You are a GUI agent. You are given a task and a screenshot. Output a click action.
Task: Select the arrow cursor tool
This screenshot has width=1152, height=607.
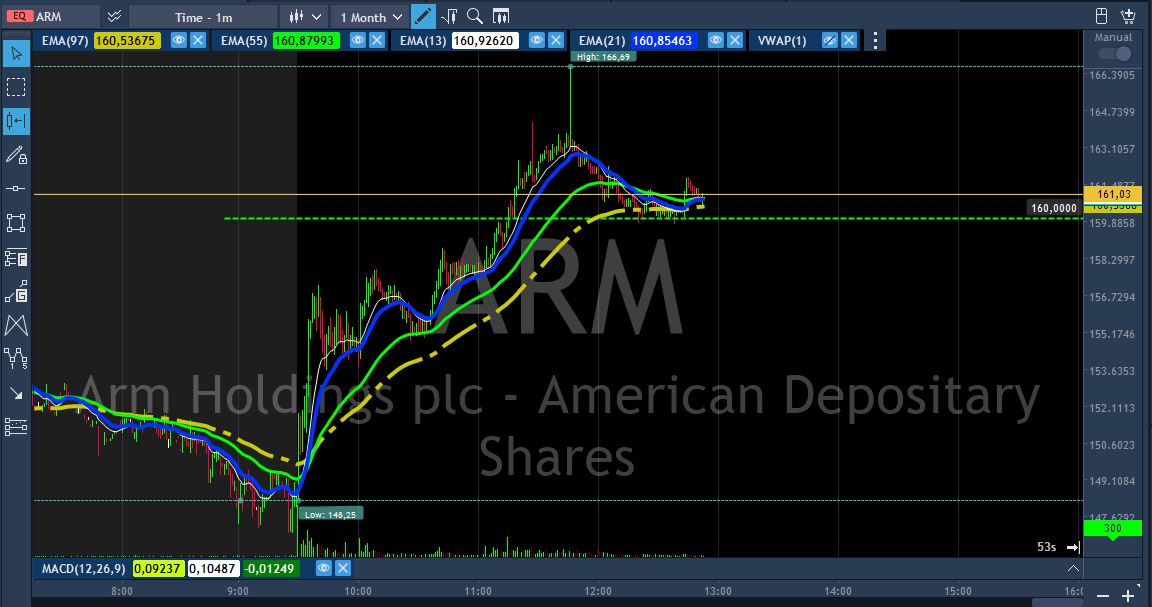tap(16, 52)
